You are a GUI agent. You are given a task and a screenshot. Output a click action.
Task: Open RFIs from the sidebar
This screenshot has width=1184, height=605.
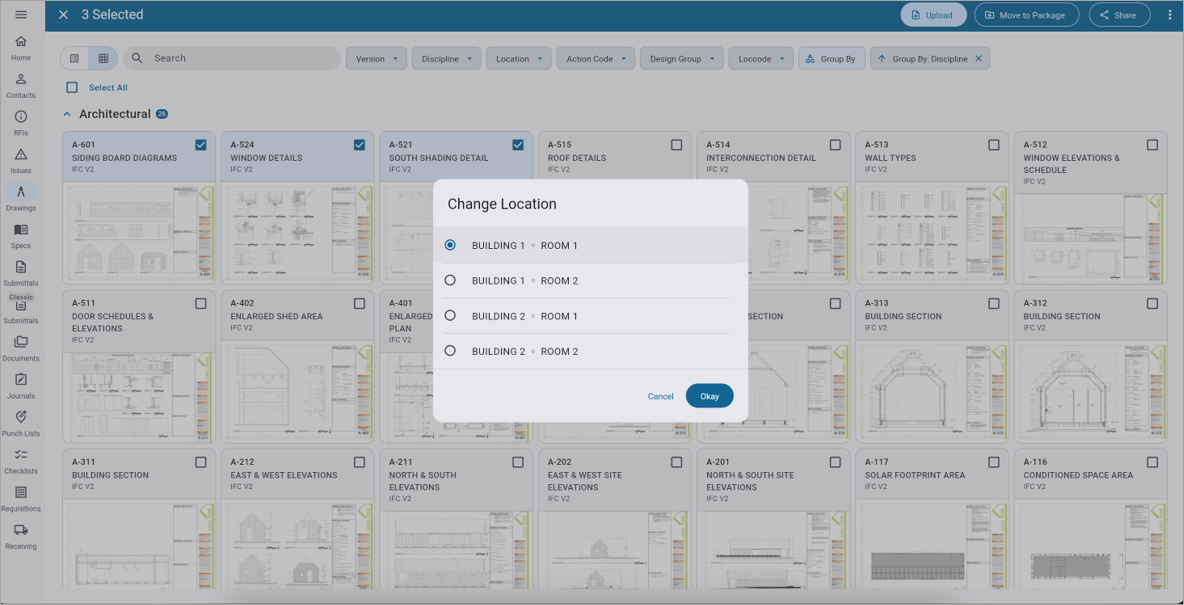(21, 122)
